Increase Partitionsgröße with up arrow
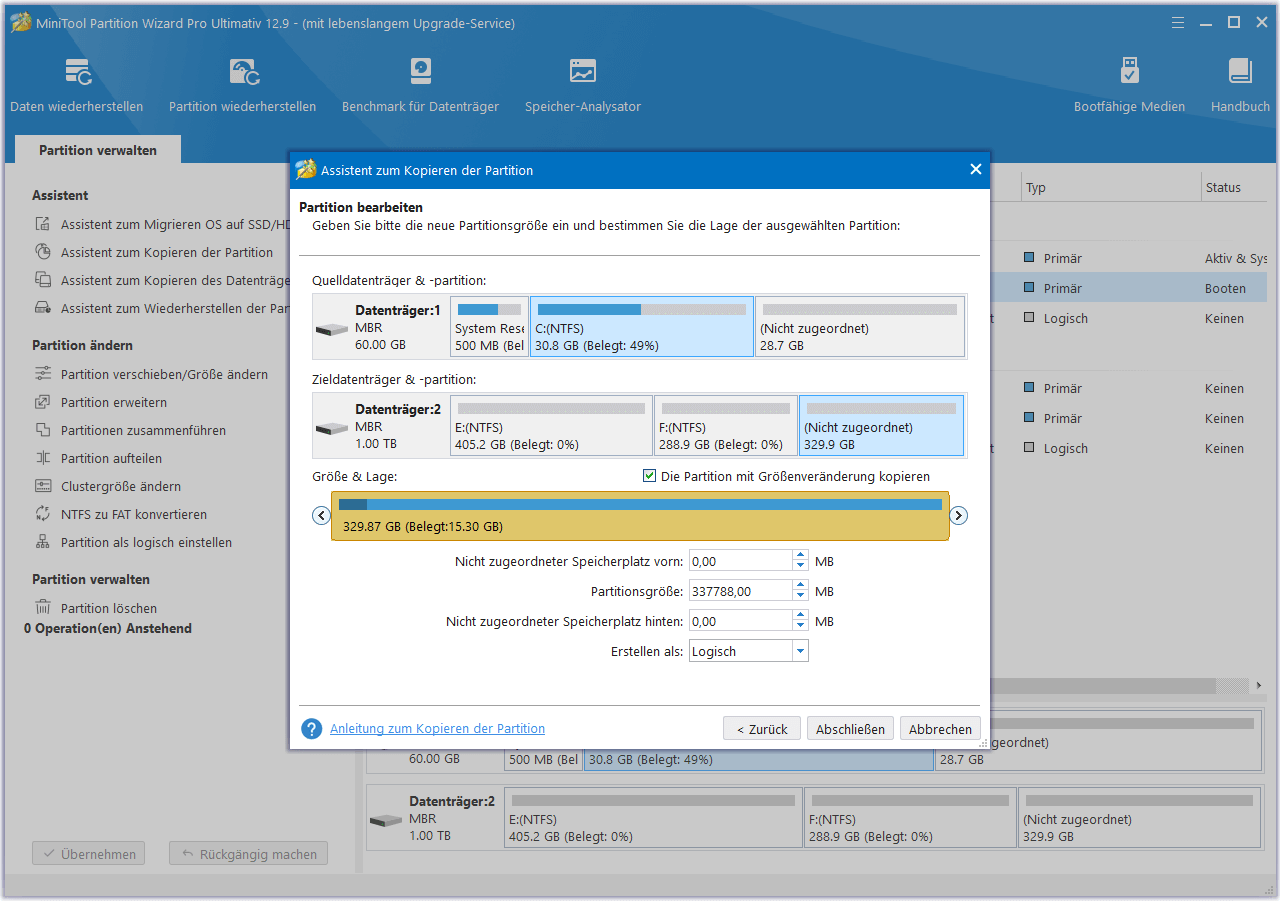1280x902 pixels. 800,586
